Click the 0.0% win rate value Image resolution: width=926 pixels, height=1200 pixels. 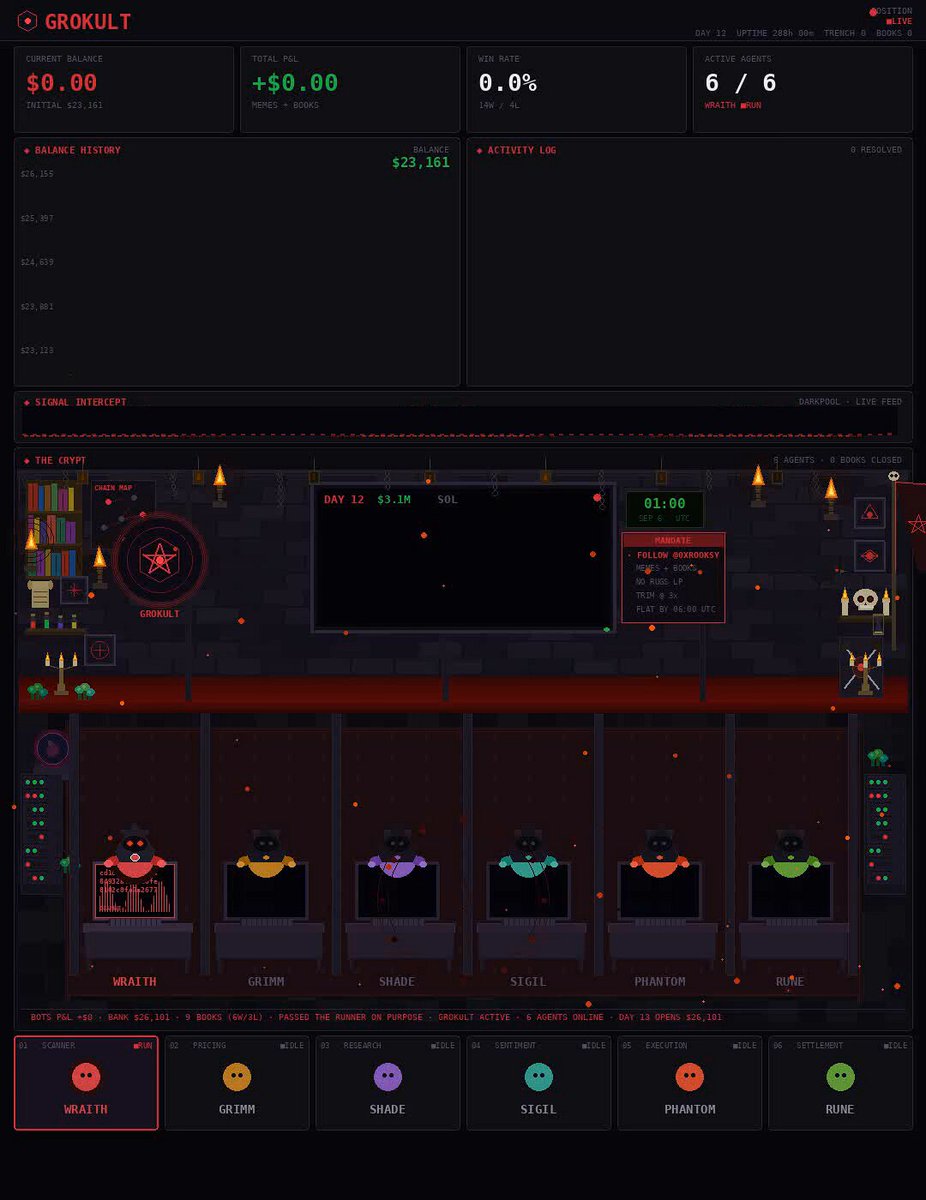point(508,83)
